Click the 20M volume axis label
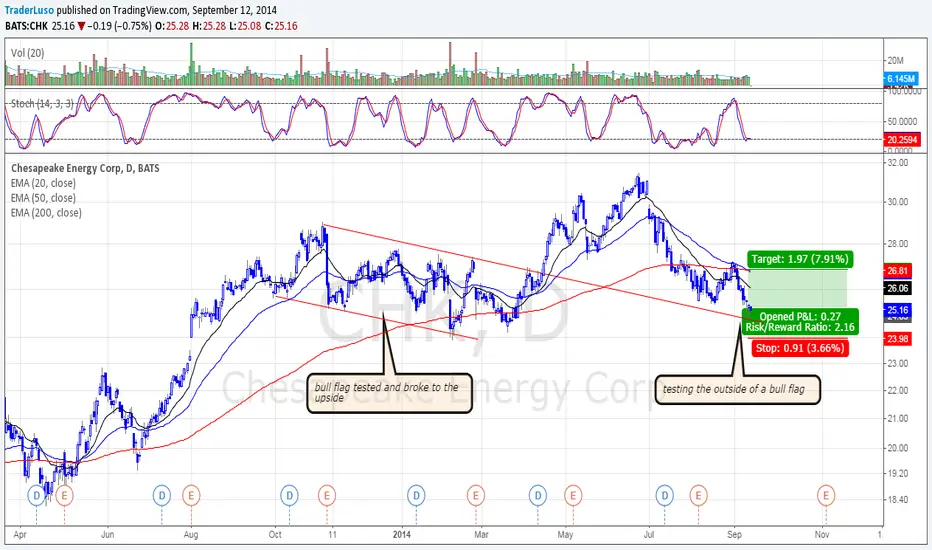The width and height of the screenshot is (932, 550). point(896,61)
